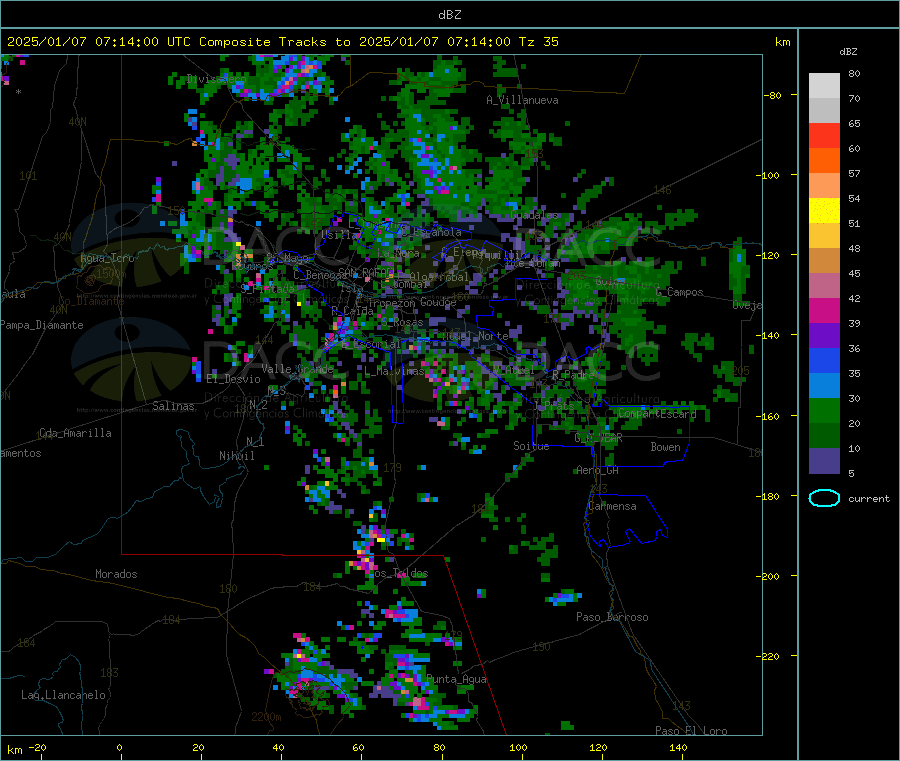Click the 'Cda_Amarilla' map label

click(75, 433)
